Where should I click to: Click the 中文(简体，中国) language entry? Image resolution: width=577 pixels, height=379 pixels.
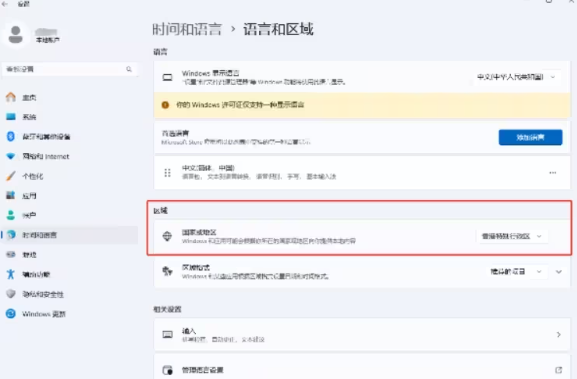[362, 173]
